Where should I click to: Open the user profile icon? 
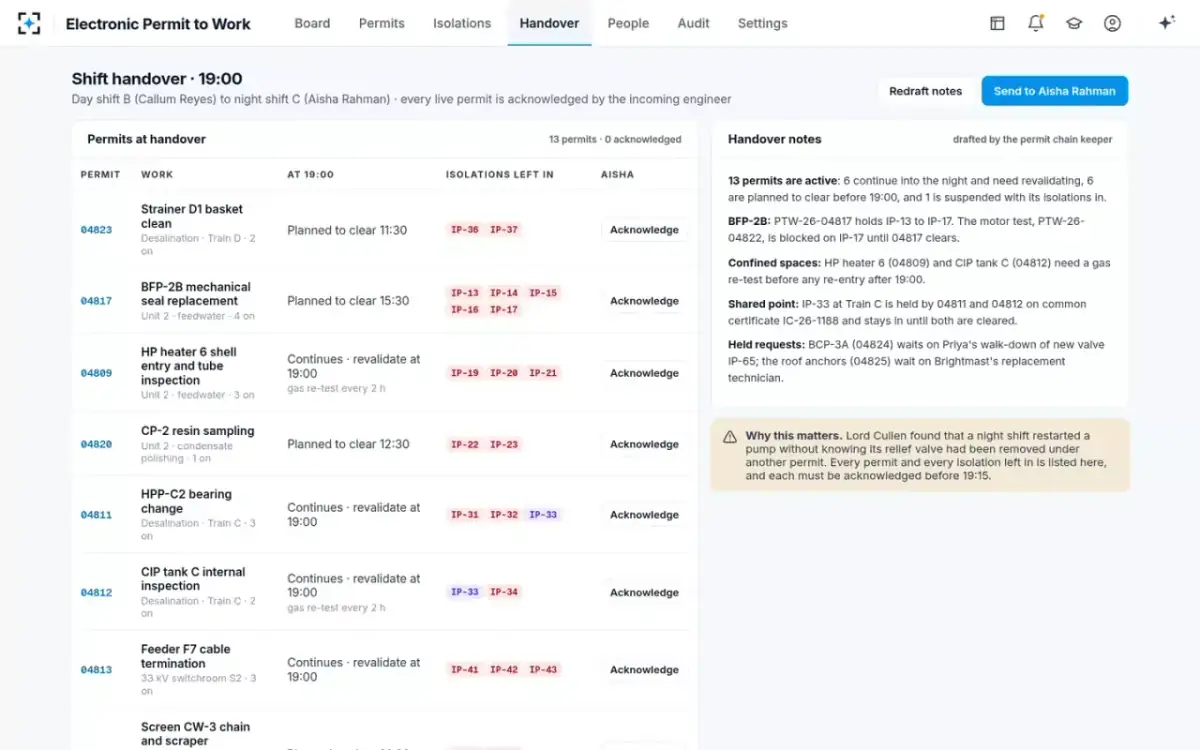1112,23
